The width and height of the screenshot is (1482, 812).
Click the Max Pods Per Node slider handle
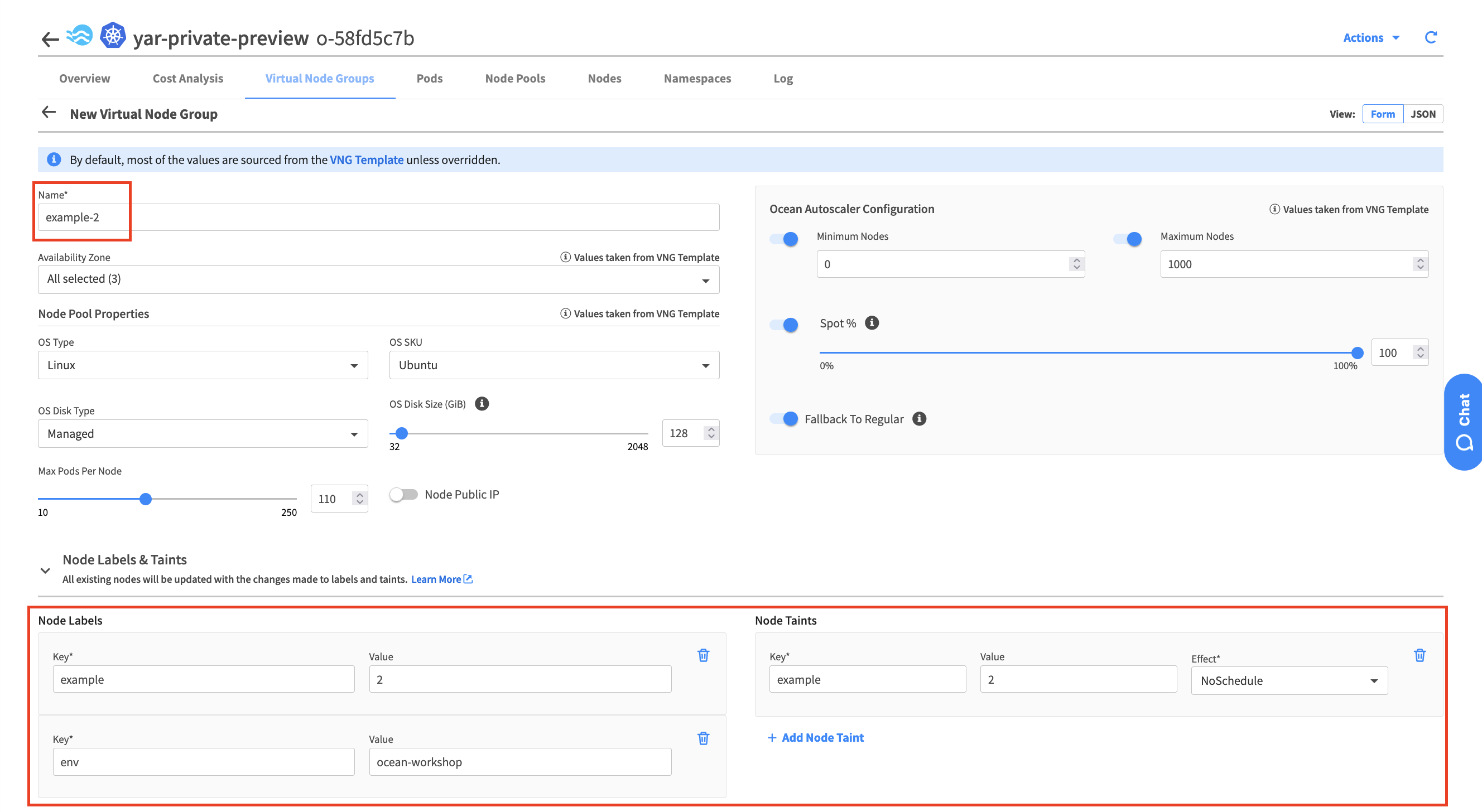(146, 499)
